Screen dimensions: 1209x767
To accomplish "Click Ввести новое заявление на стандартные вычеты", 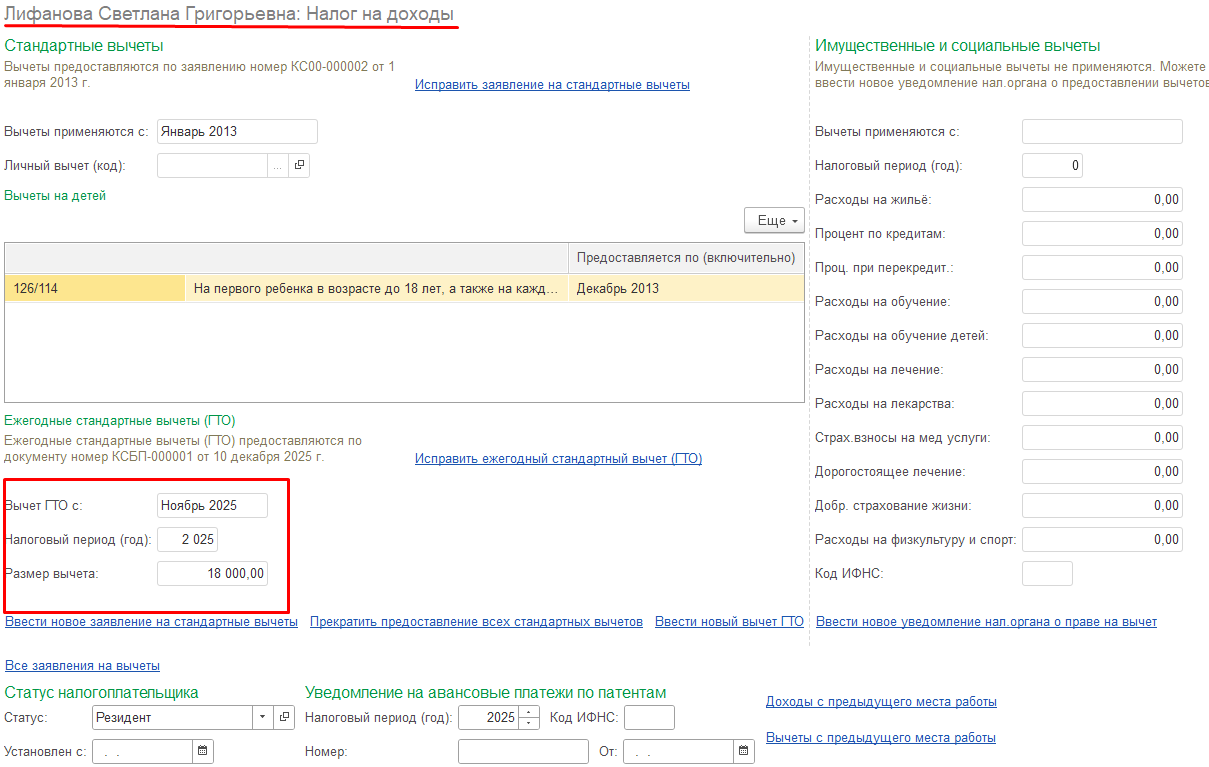I will coord(152,622).
